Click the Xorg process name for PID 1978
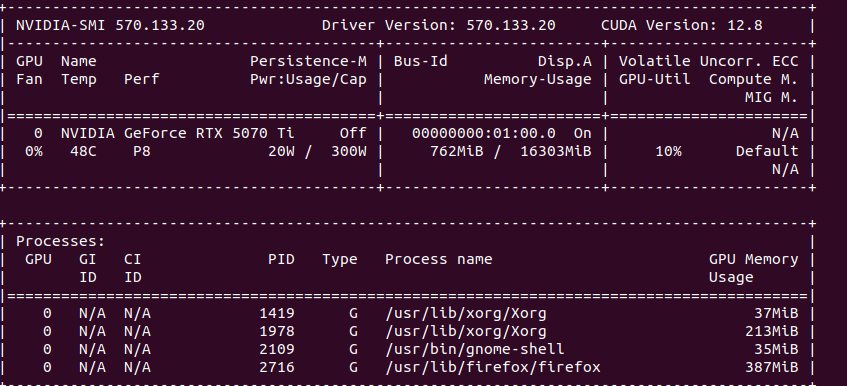 coord(466,331)
